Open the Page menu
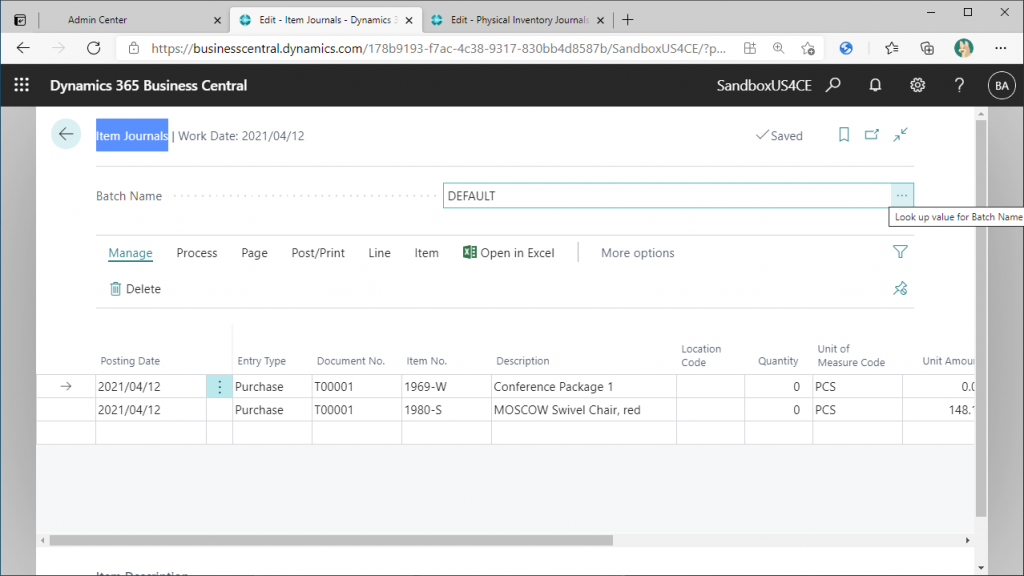The height and width of the screenshot is (576, 1024). click(x=255, y=253)
